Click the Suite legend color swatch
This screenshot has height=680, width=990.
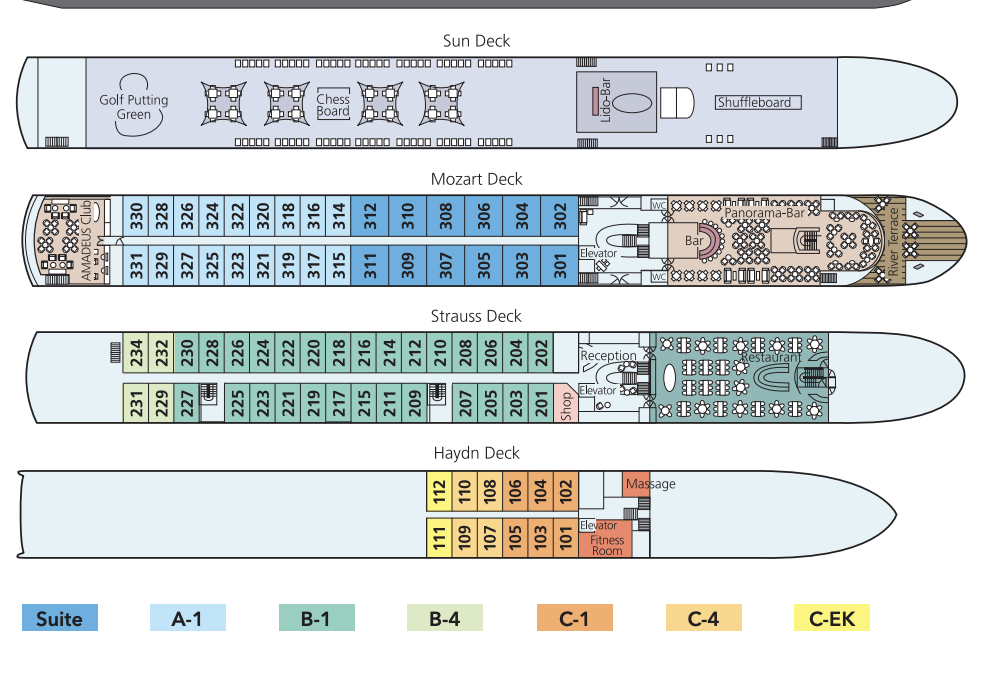(60, 617)
